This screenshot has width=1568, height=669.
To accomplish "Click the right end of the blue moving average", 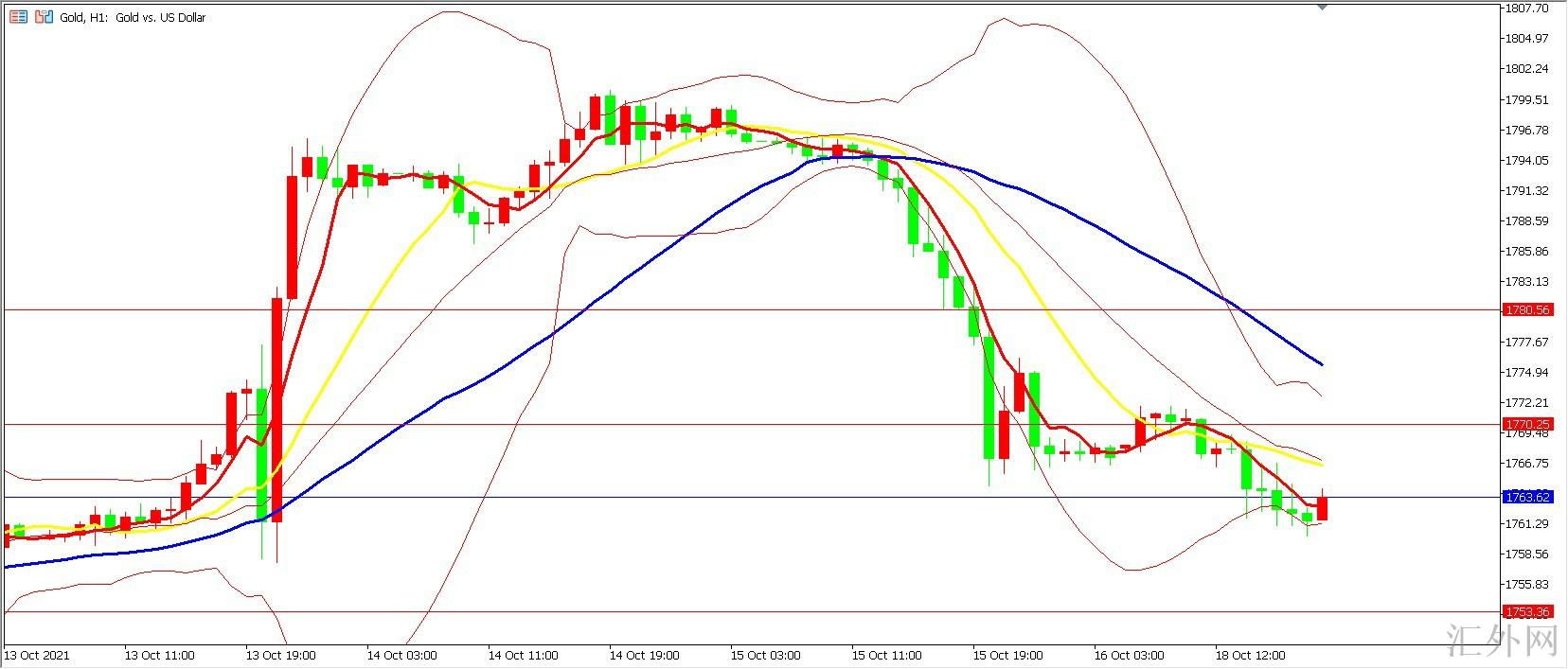I will [x=1320, y=363].
